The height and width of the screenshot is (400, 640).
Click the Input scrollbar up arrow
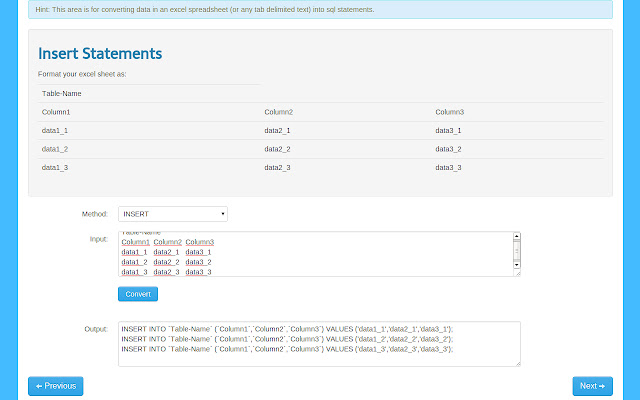(x=516, y=237)
